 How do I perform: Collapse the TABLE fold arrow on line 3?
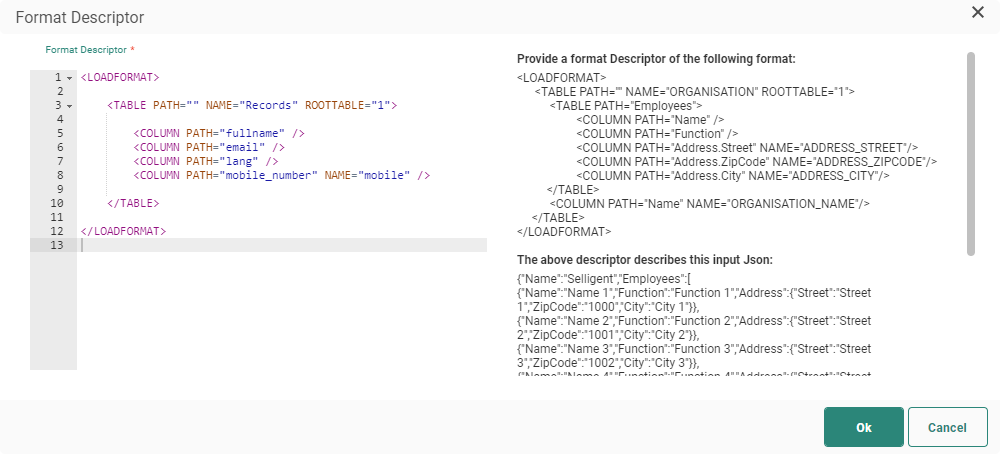click(x=70, y=105)
